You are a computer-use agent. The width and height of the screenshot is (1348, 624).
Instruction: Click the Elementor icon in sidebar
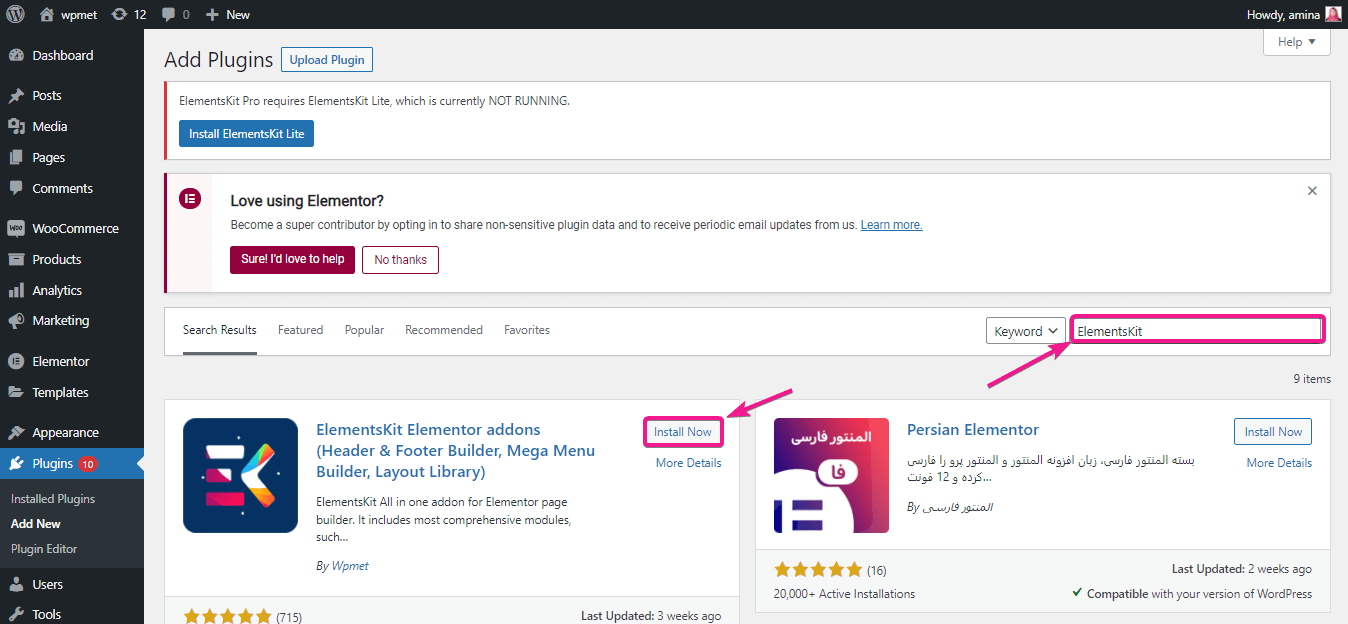[16, 361]
